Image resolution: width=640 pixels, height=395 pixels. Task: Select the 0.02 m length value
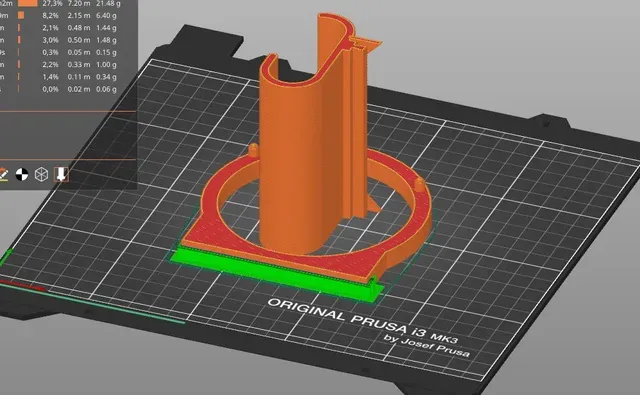79,89
